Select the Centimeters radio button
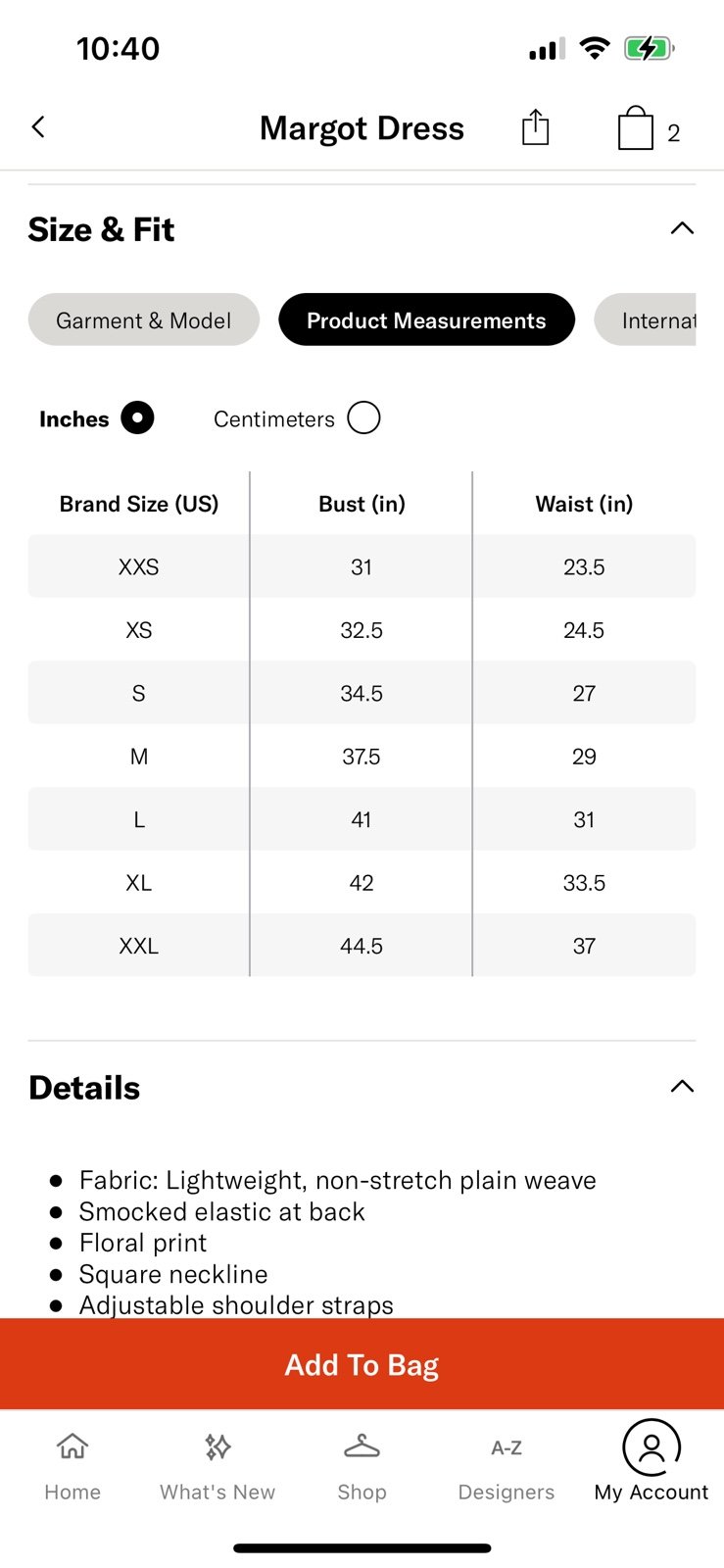Image resolution: width=724 pixels, height=1568 pixels. [363, 418]
